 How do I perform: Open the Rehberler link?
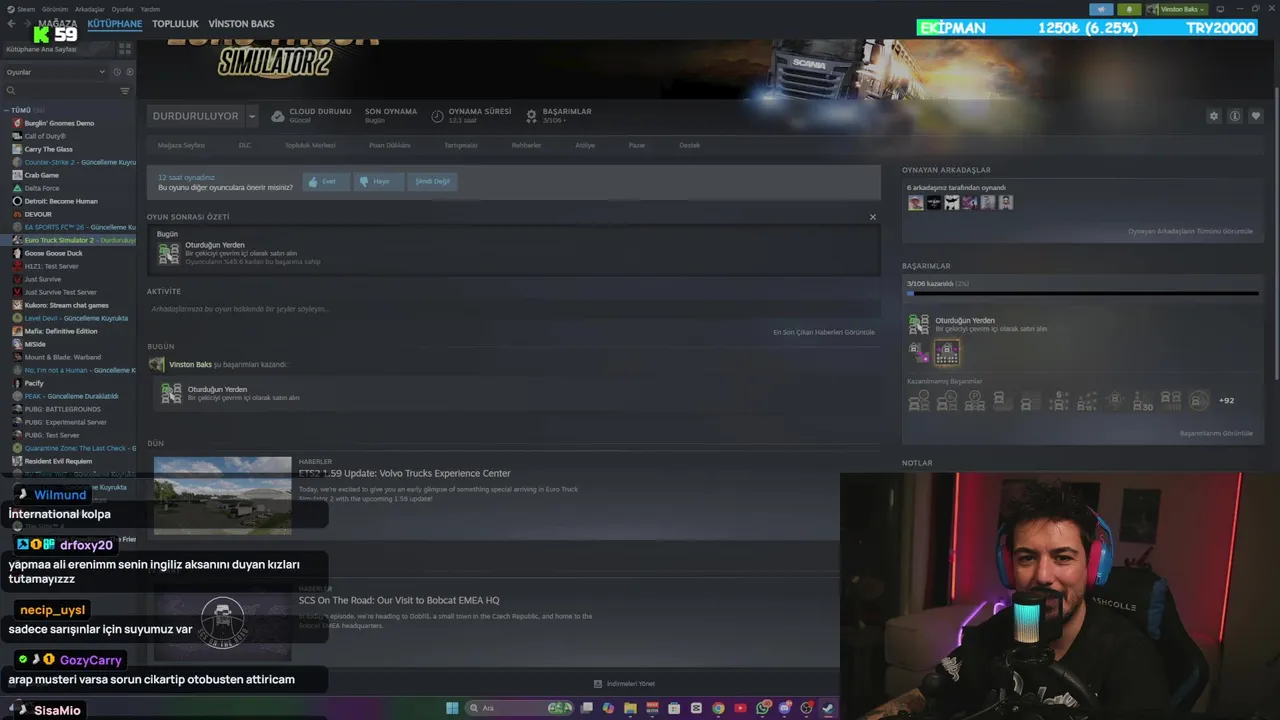click(x=526, y=145)
